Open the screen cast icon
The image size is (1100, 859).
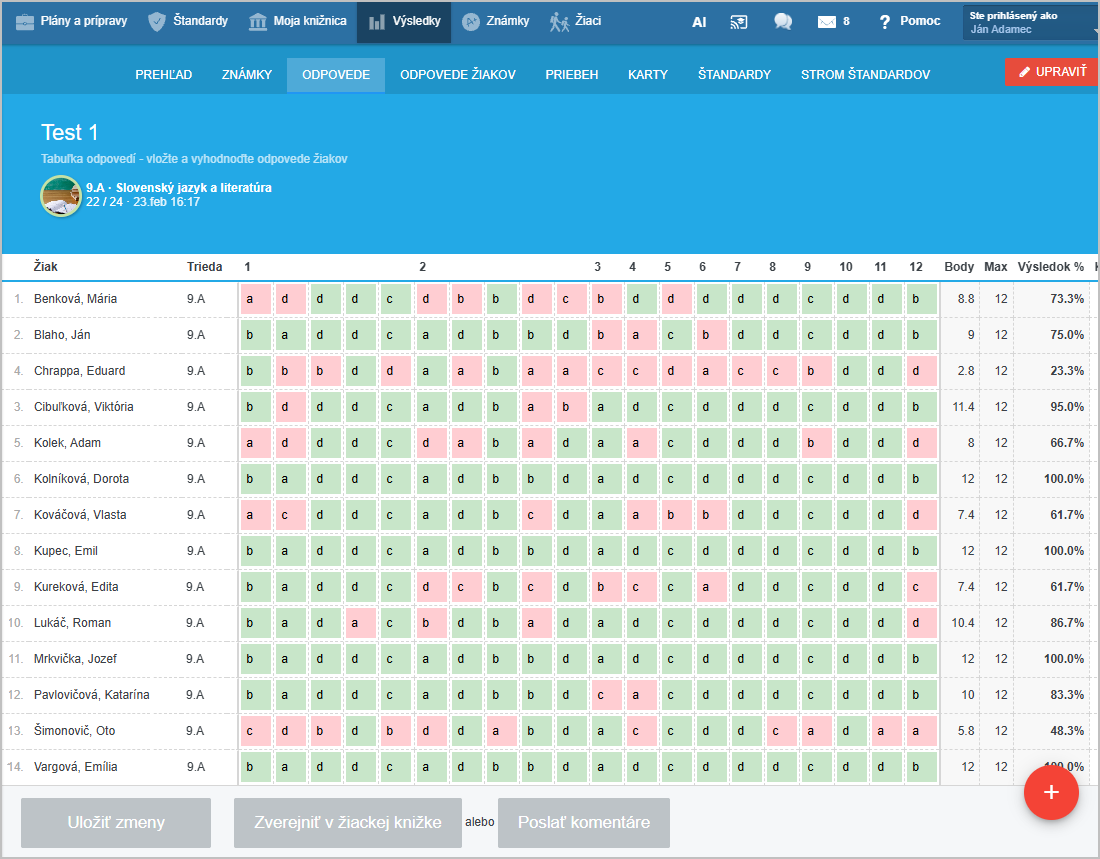[x=739, y=21]
